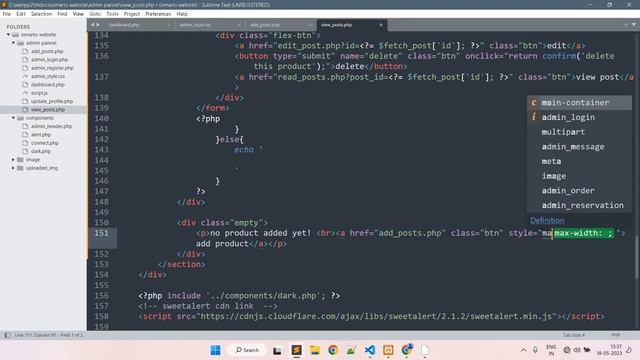
Task: Open script.js in the sidebar
Action: click(39, 93)
